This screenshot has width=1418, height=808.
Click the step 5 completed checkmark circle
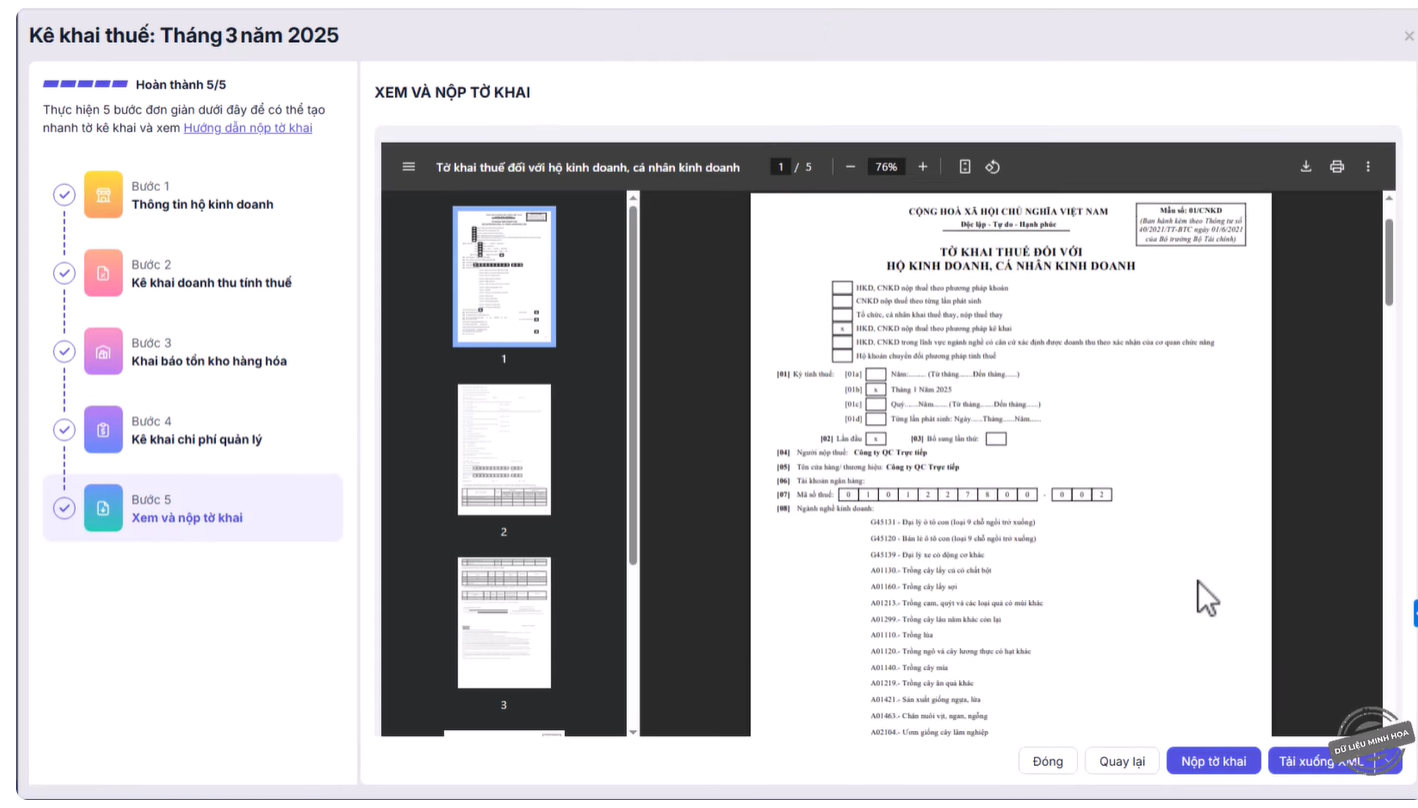64,508
